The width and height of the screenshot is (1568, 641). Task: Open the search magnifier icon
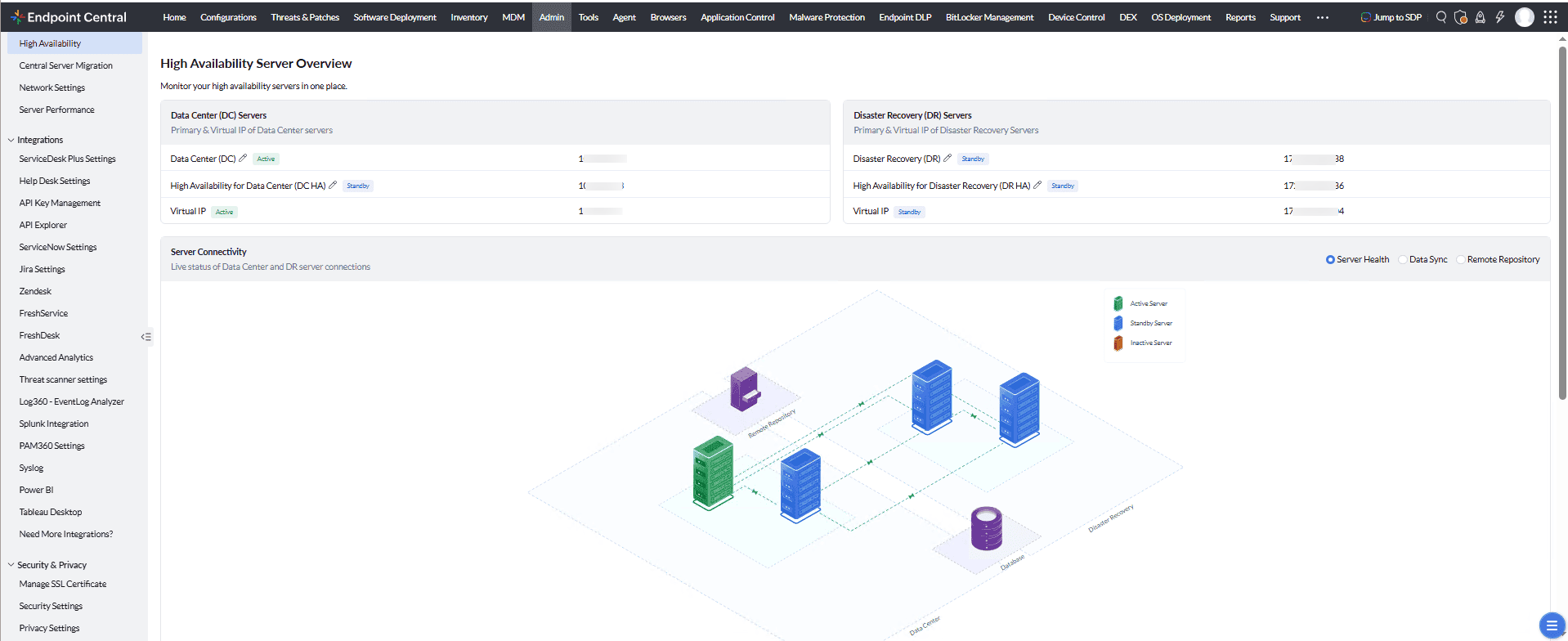coord(1441,17)
